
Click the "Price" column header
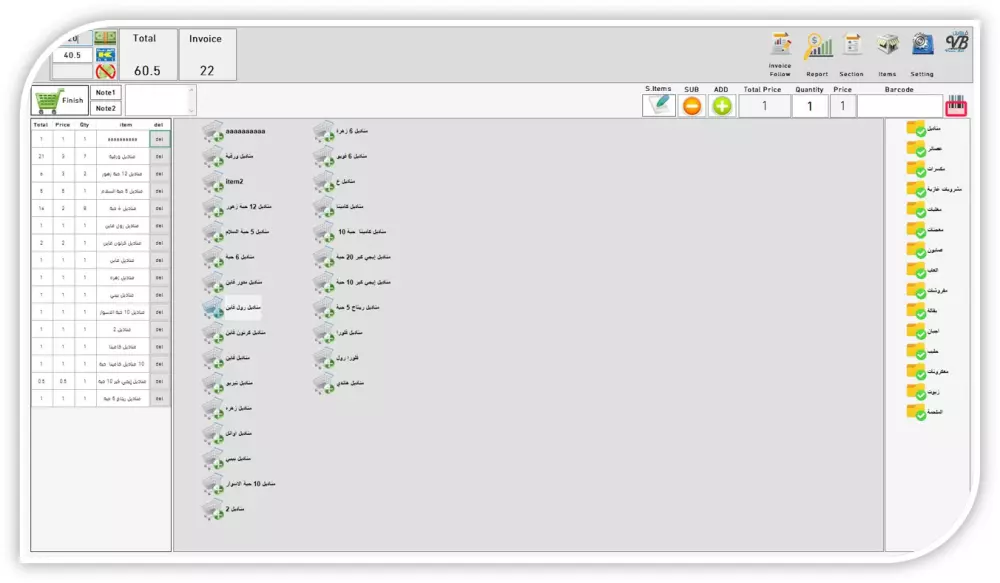point(62,125)
